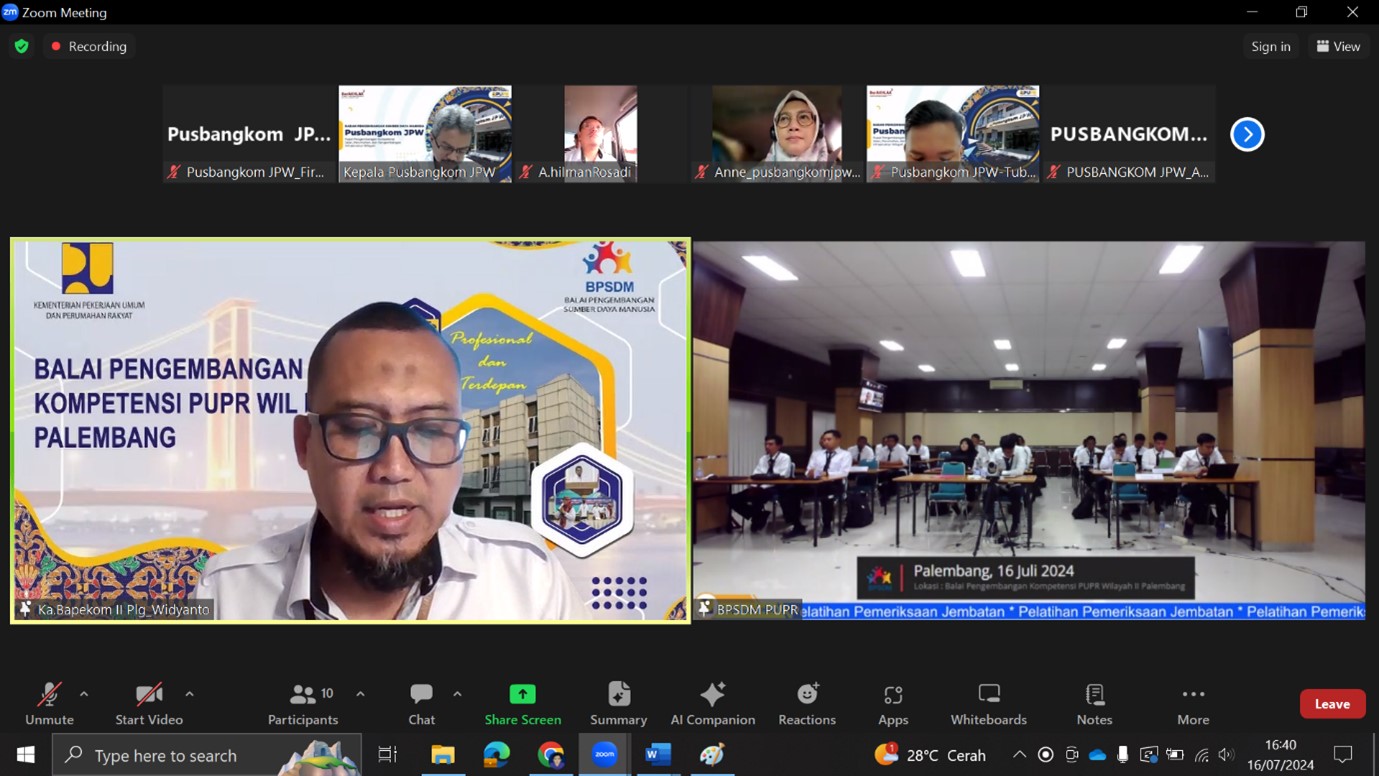
Task: Click microphone tray icon
Action: (1123, 755)
